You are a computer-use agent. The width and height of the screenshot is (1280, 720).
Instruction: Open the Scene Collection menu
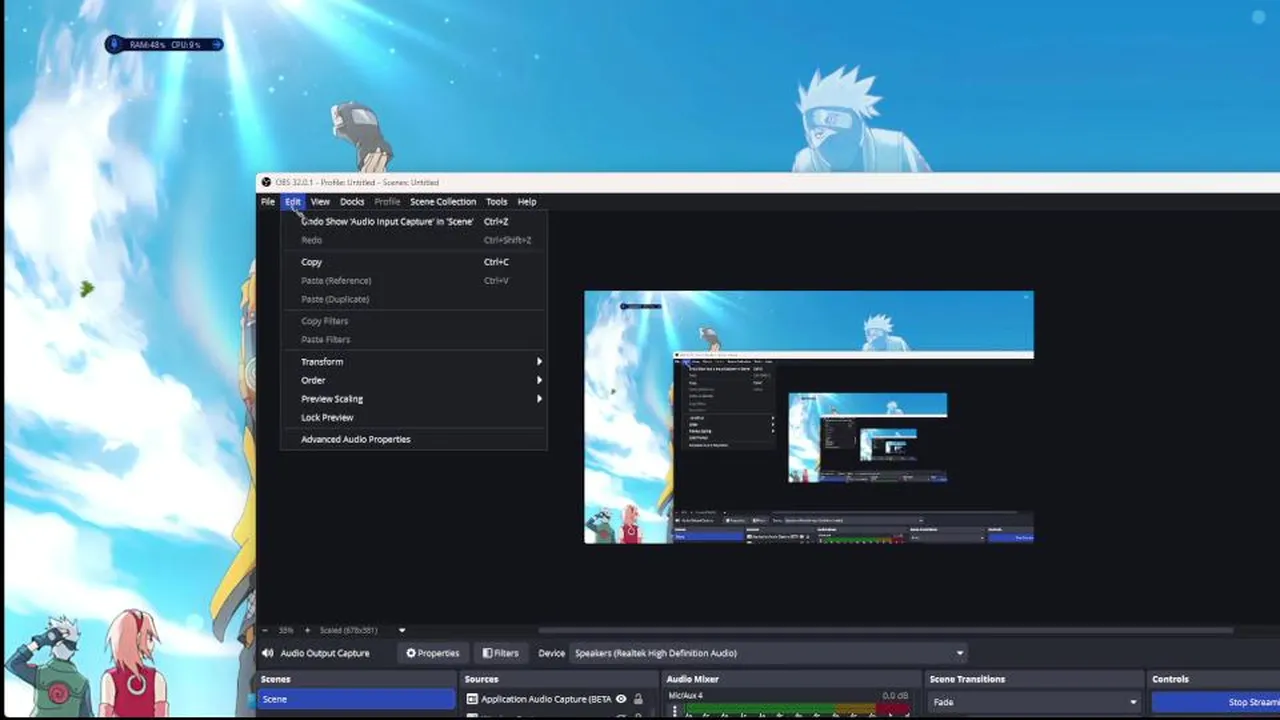[x=442, y=201]
